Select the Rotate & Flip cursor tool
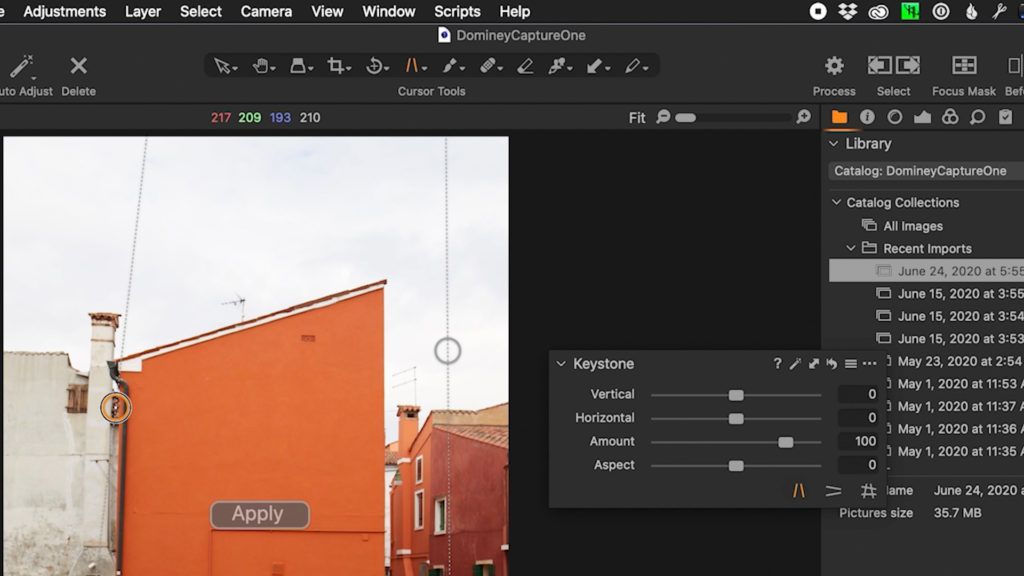 tap(375, 65)
